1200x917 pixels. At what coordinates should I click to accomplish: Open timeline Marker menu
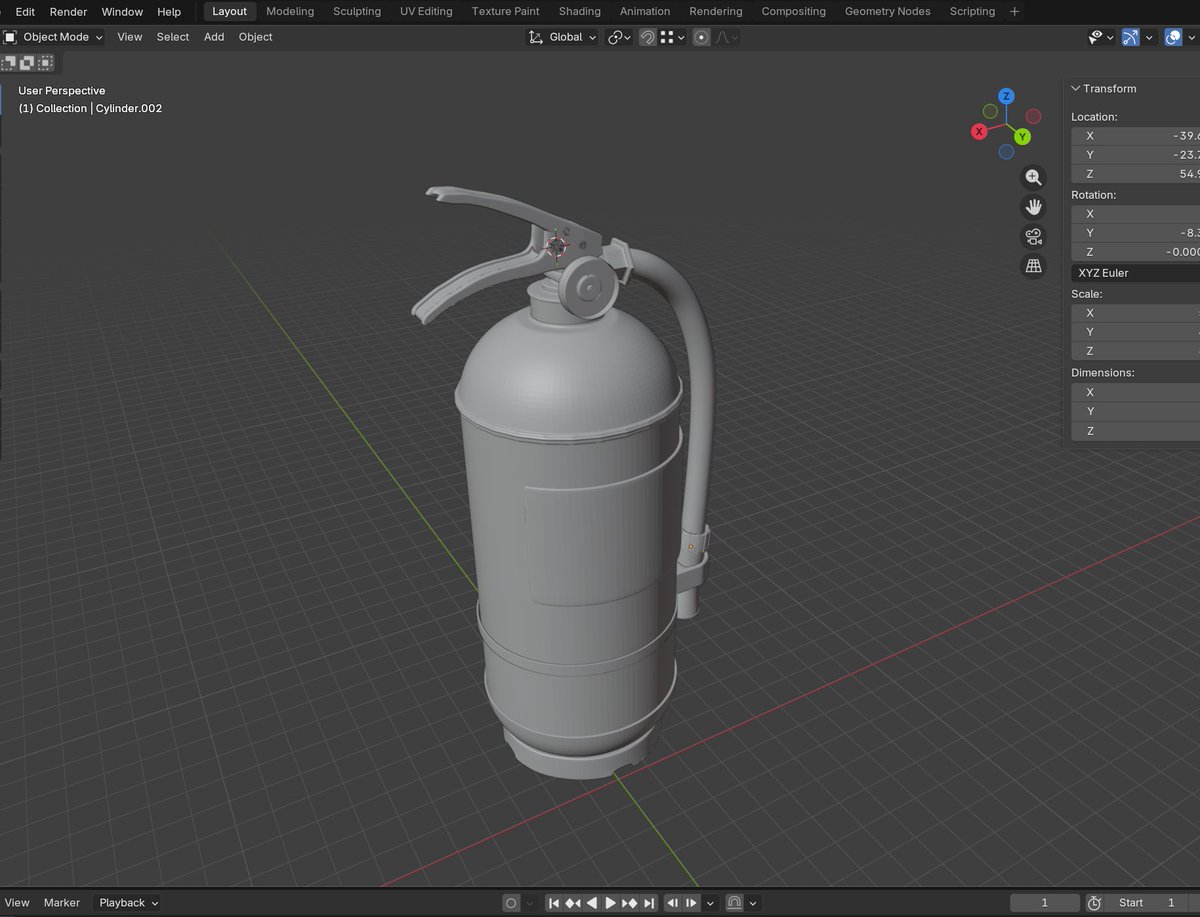click(61, 903)
